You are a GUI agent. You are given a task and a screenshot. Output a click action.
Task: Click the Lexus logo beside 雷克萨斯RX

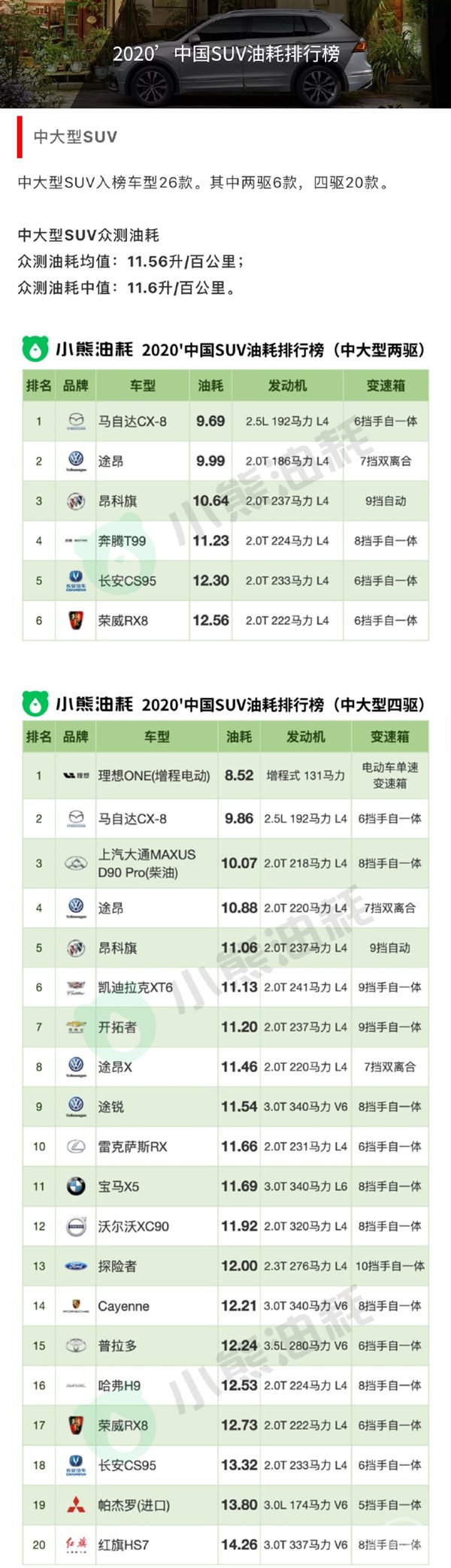(76, 1147)
